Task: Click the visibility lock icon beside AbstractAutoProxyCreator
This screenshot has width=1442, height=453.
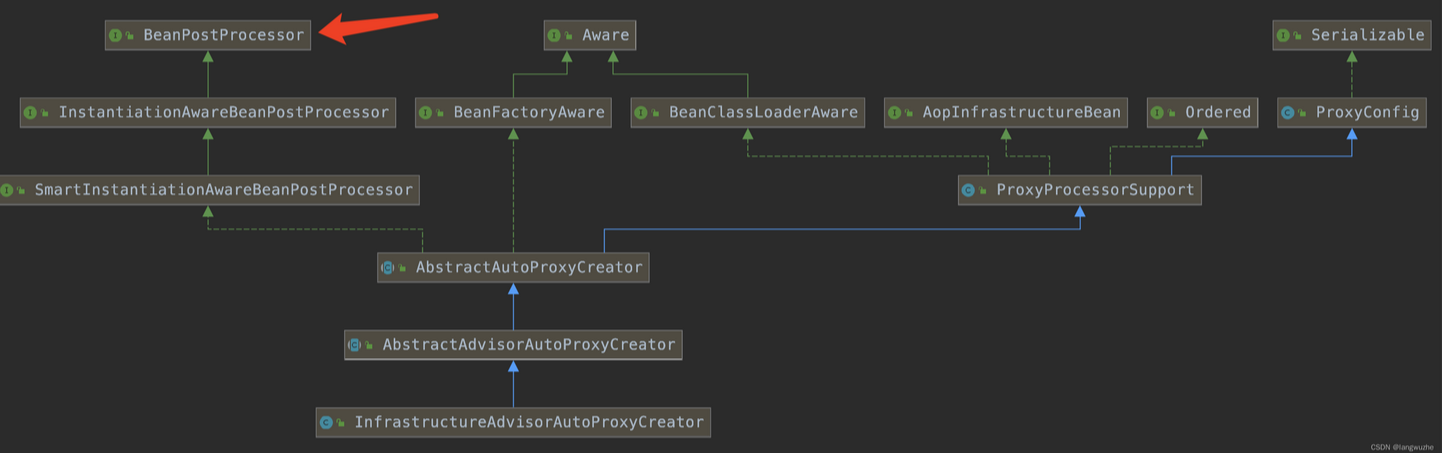Action: (x=403, y=268)
